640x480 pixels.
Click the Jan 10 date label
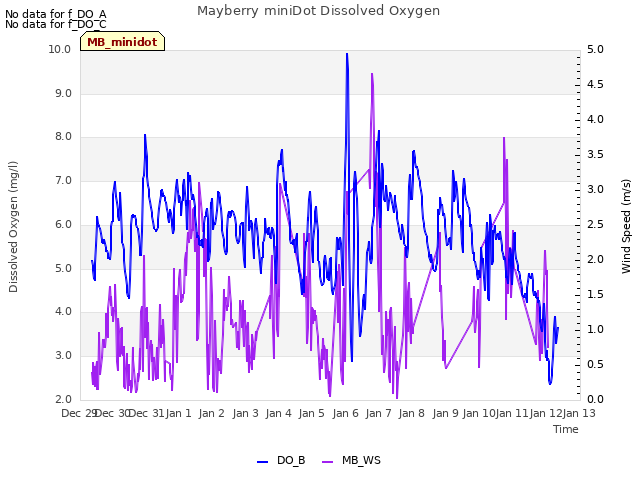coord(479,413)
